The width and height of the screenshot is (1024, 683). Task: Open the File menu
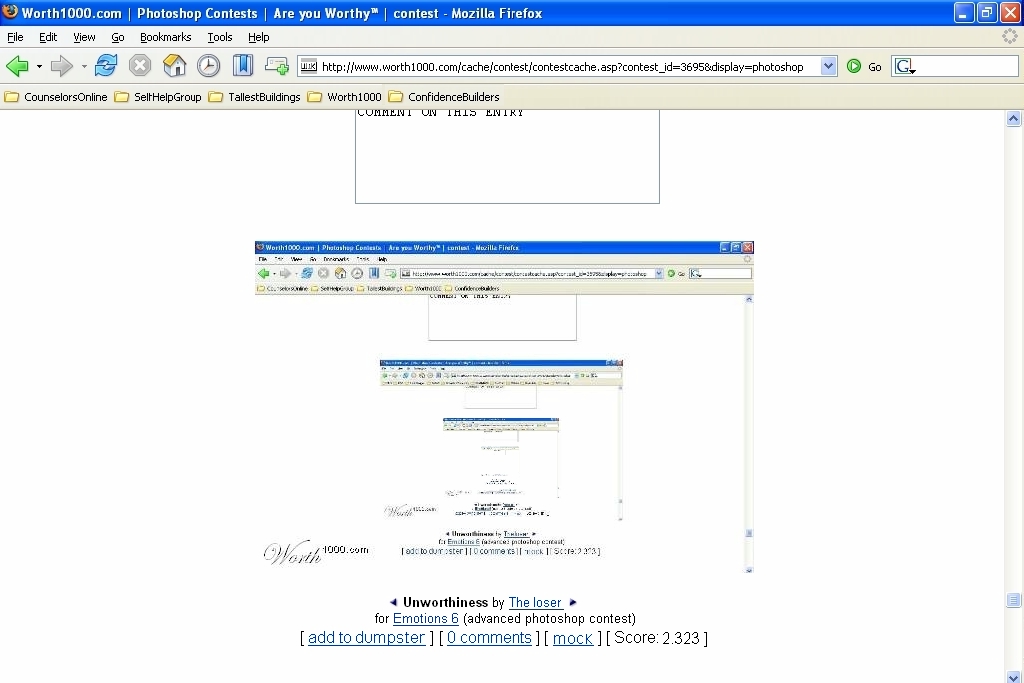click(15, 37)
